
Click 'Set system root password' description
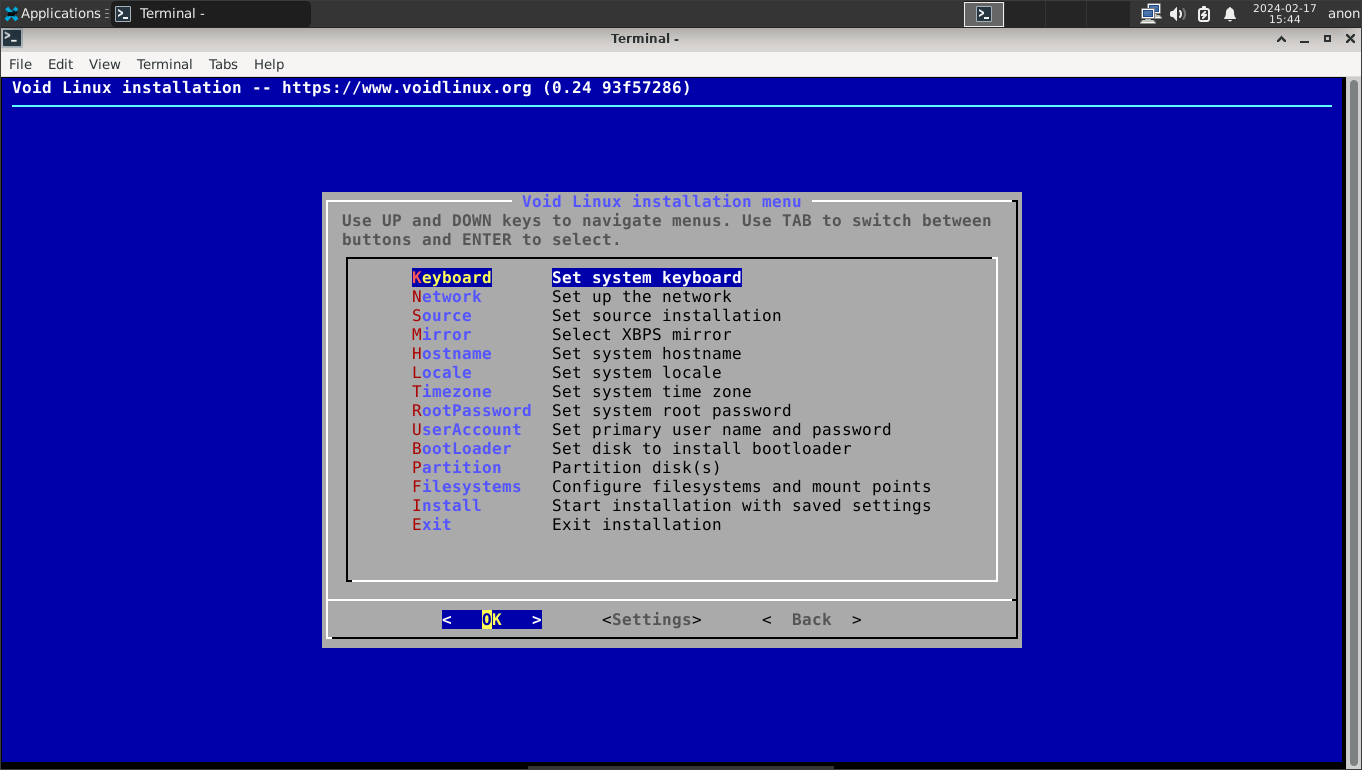(x=672, y=411)
